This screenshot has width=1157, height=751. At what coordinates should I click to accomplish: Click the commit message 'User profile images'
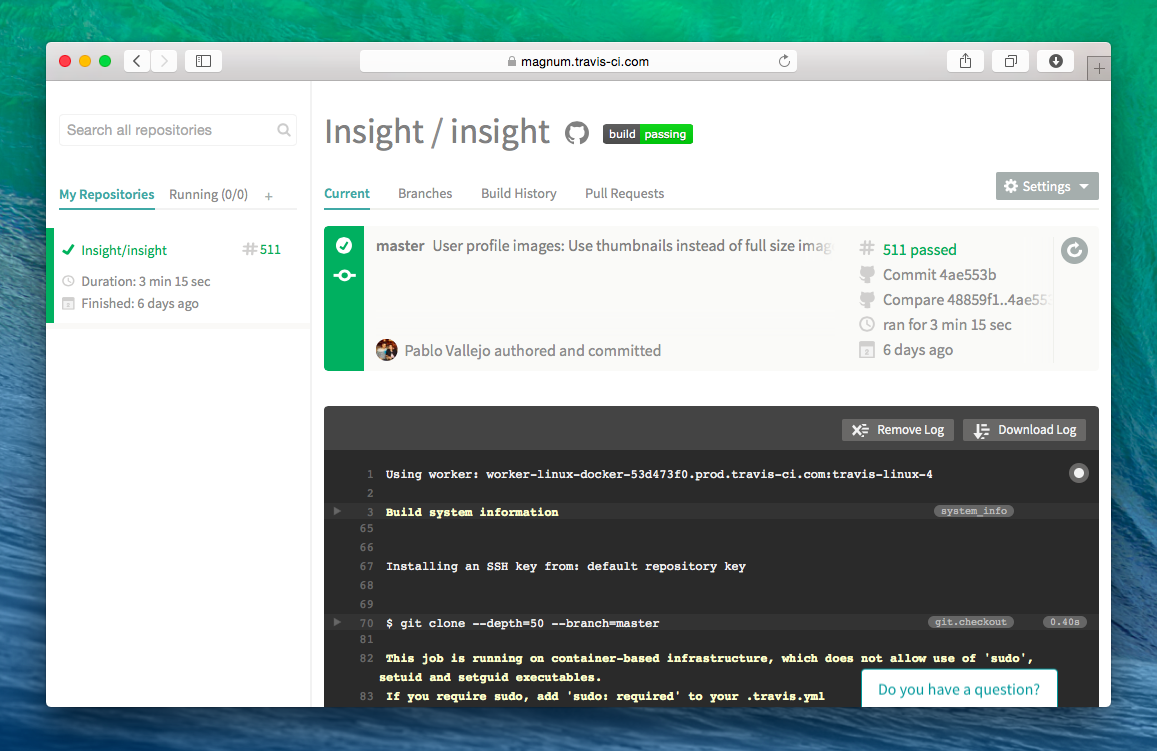tap(632, 246)
